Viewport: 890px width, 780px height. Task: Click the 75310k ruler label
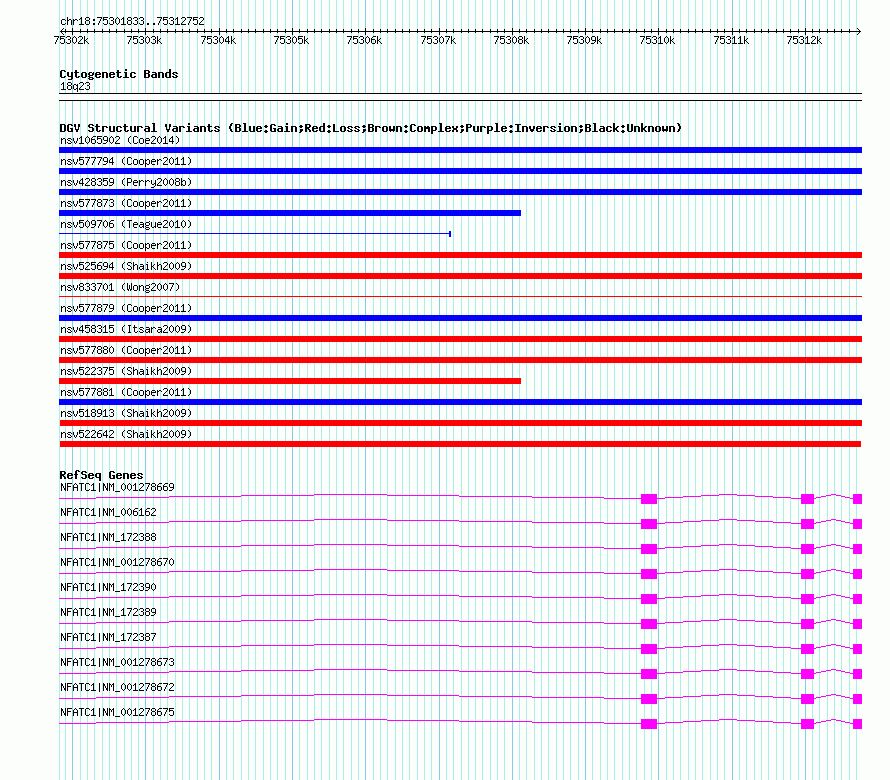tap(657, 40)
